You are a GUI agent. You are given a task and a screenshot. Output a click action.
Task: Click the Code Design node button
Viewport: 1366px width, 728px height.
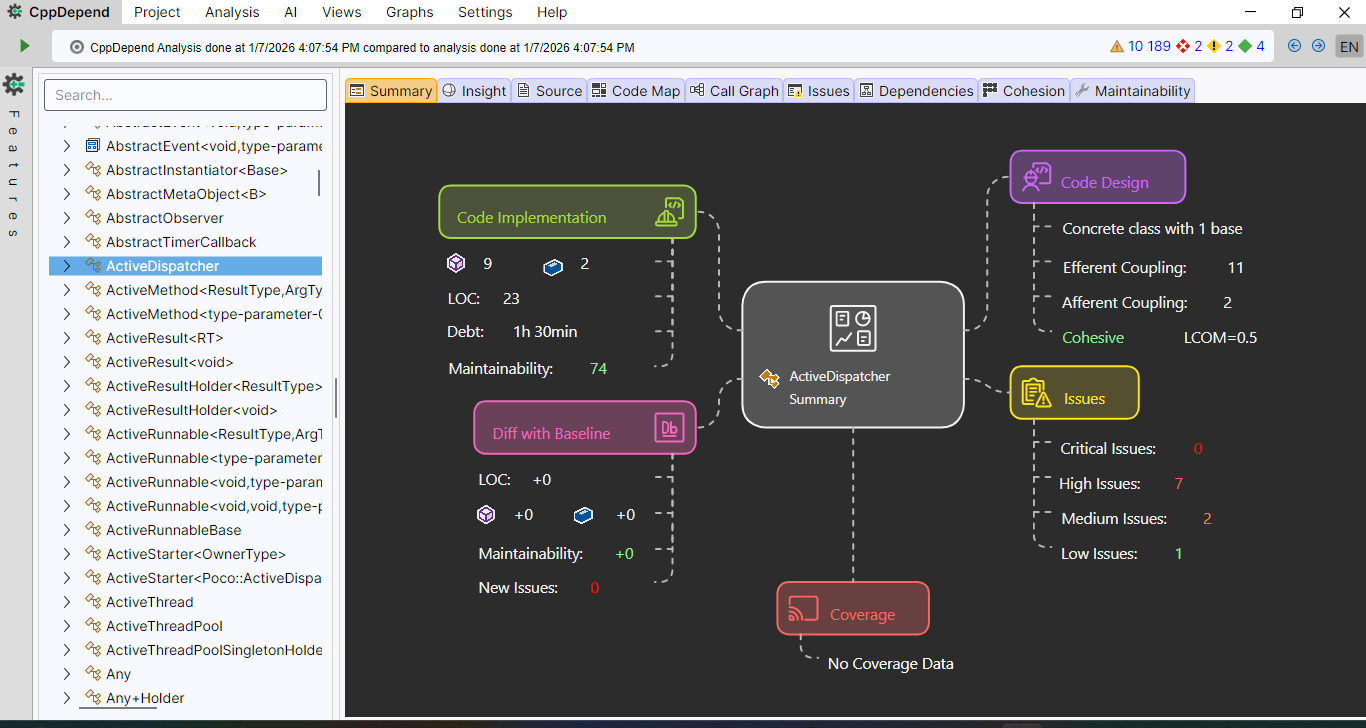point(1097,177)
